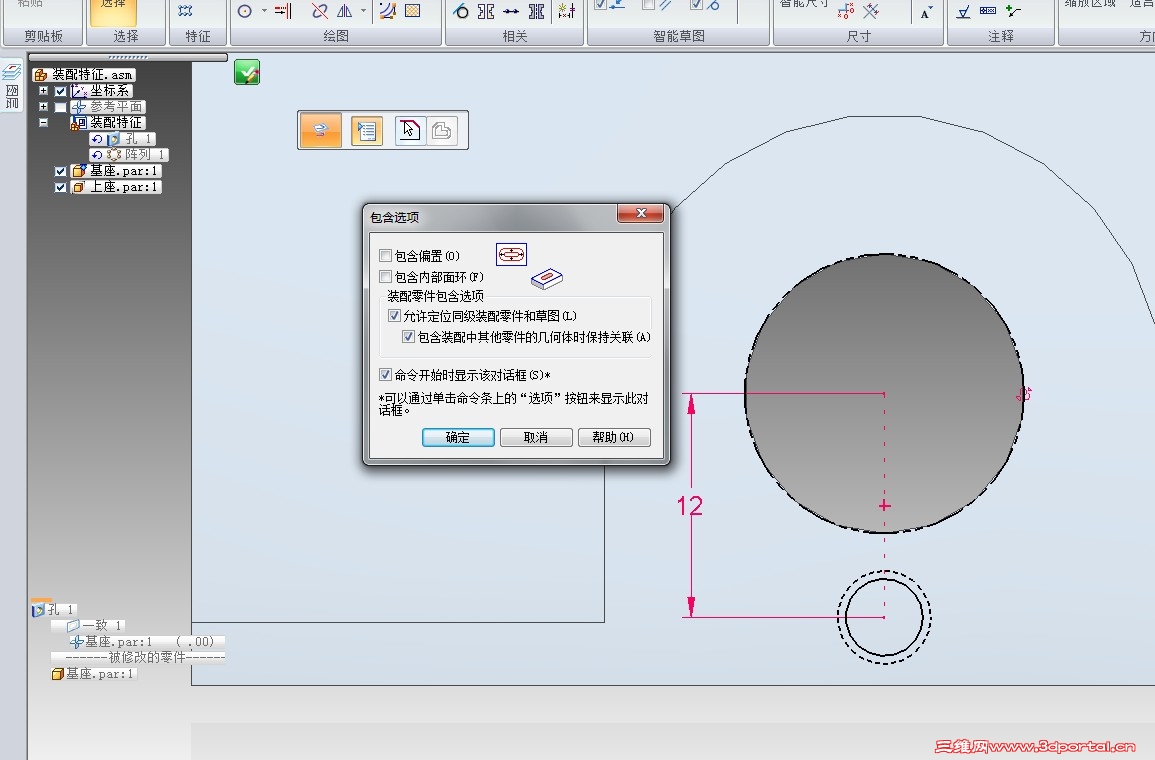
Task: Click 取消 in the 包含选项 dialog
Action: click(x=536, y=437)
